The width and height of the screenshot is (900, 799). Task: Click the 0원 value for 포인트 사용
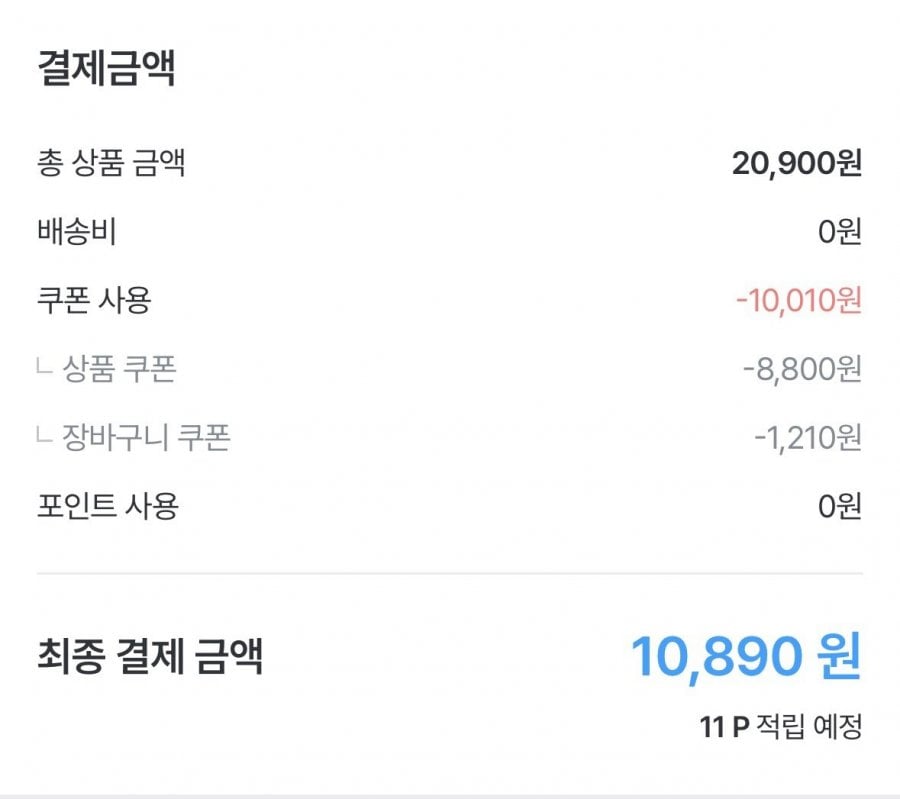(839, 506)
